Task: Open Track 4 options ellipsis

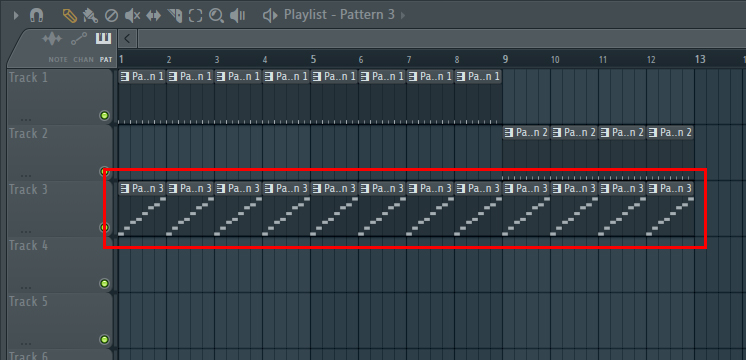Action: (x=26, y=287)
